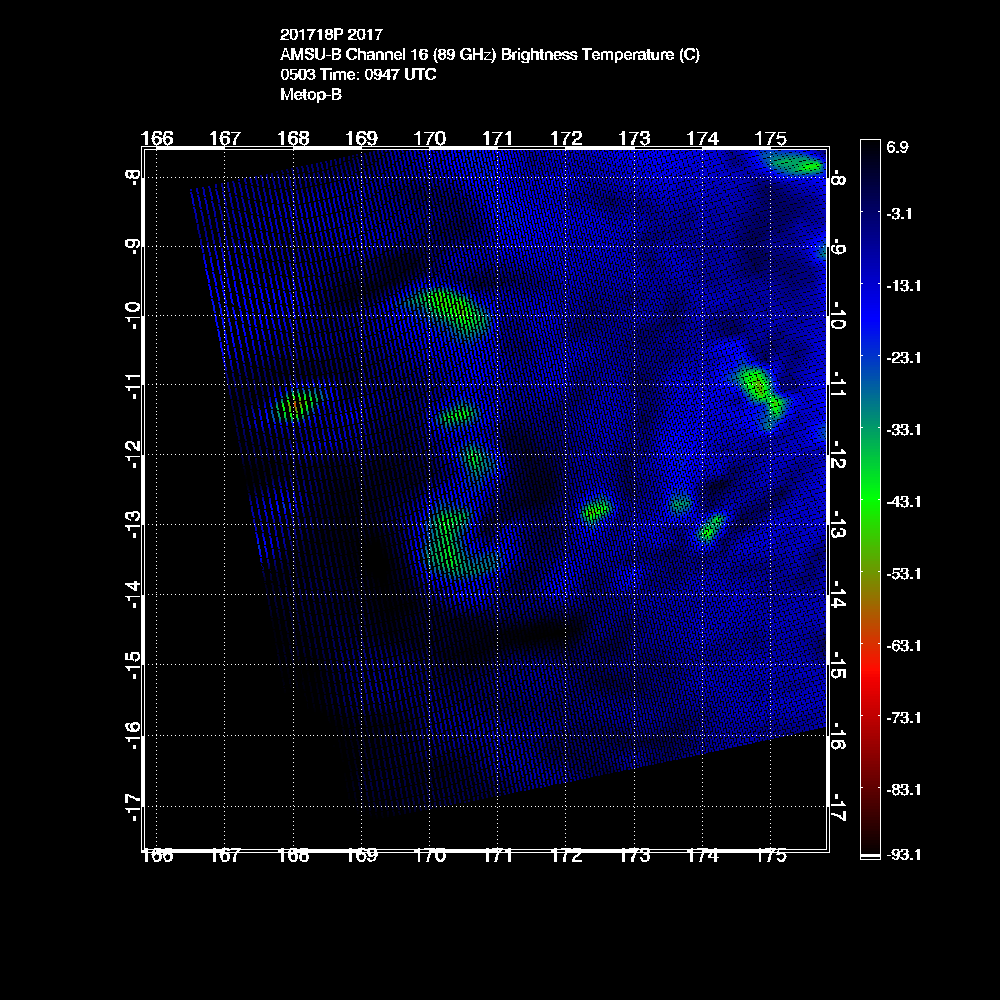This screenshot has width=1000, height=1000.
Task: Click the '0503 Time: 0947 UTC' text
Action: [358, 75]
